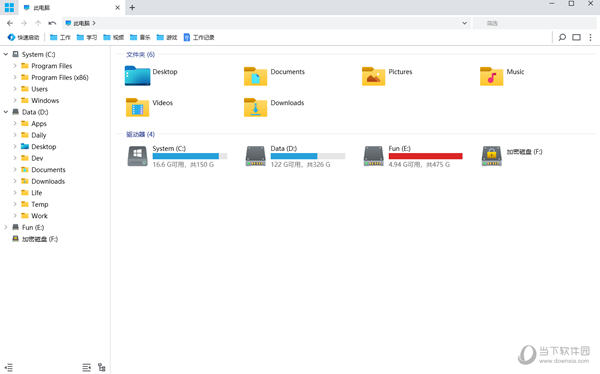Image resolution: width=600 pixels, height=374 pixels.
Task: Click the Data (D:) usage bar
Action: [308, 156]
